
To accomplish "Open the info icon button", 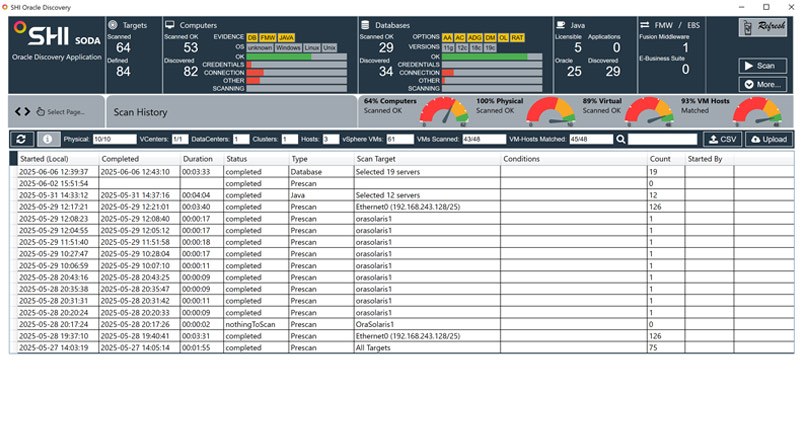I will [47, 139].
